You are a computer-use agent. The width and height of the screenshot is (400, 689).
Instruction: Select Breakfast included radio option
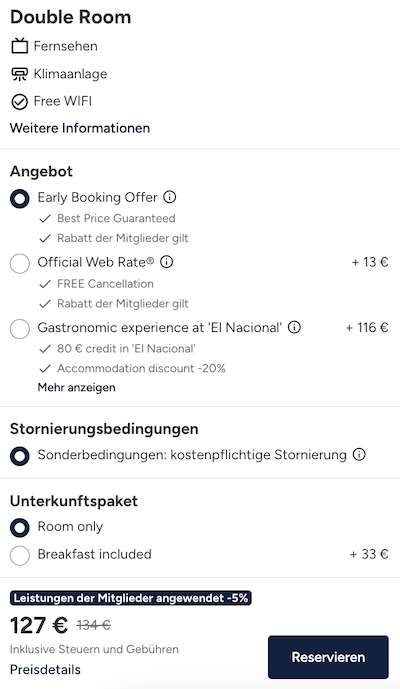pos(20,555)
